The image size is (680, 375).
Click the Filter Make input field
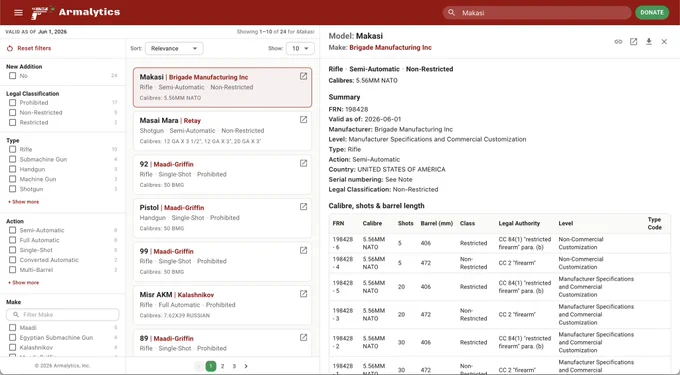click(62, 315)
